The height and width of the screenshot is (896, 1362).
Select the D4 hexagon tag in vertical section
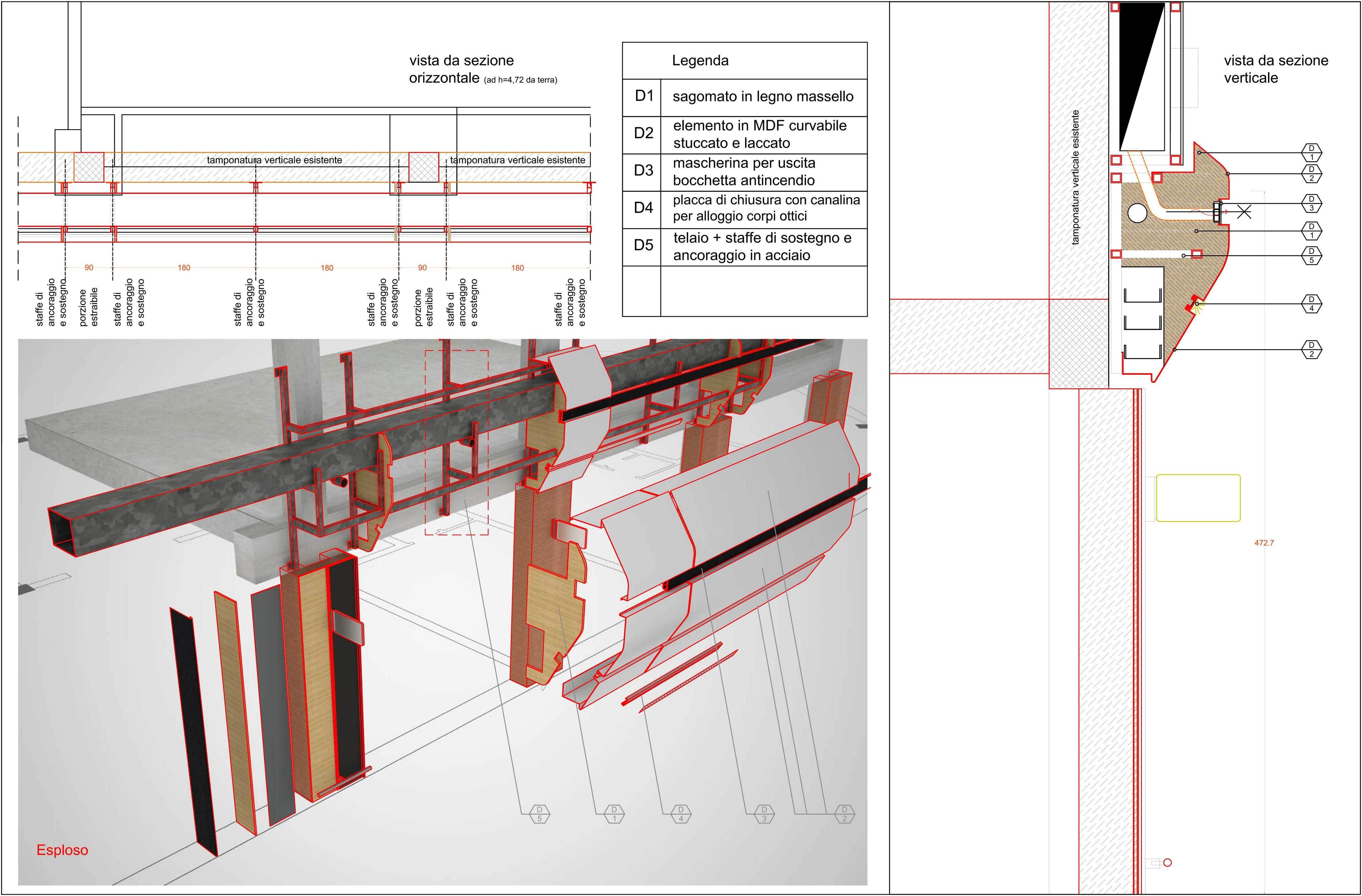click(x=1312, y=304)
